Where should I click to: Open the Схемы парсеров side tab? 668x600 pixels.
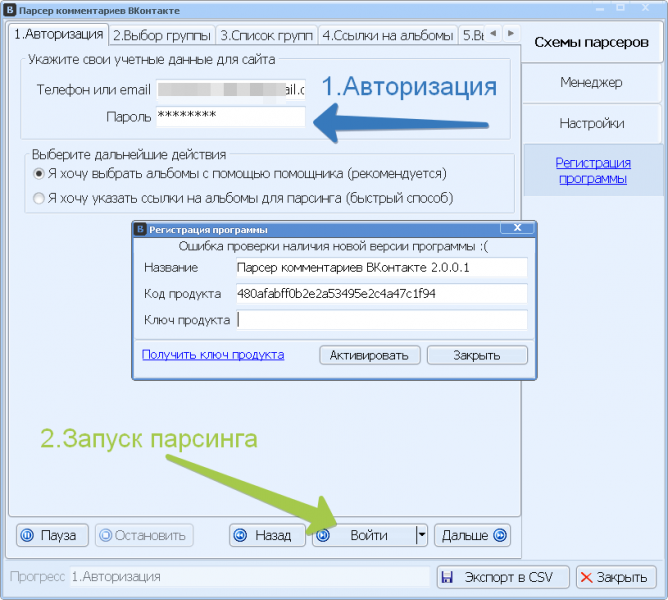591,42
